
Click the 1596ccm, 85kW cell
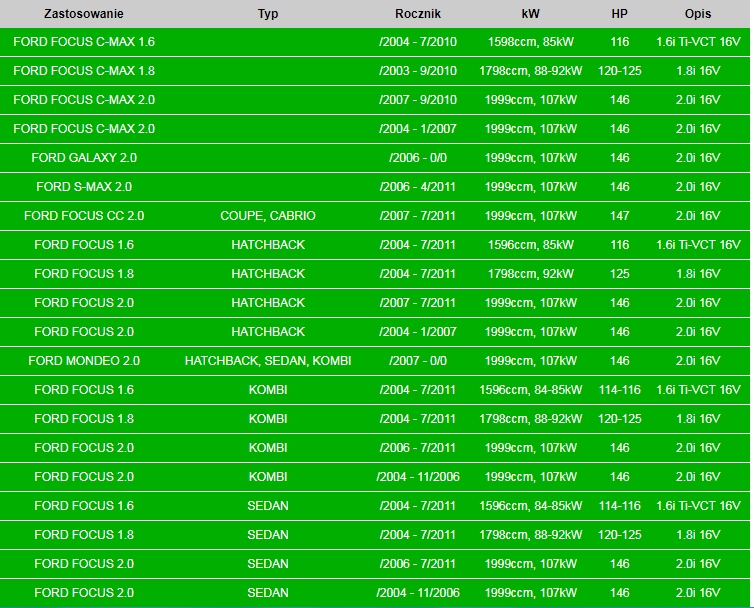coord(530,245)
